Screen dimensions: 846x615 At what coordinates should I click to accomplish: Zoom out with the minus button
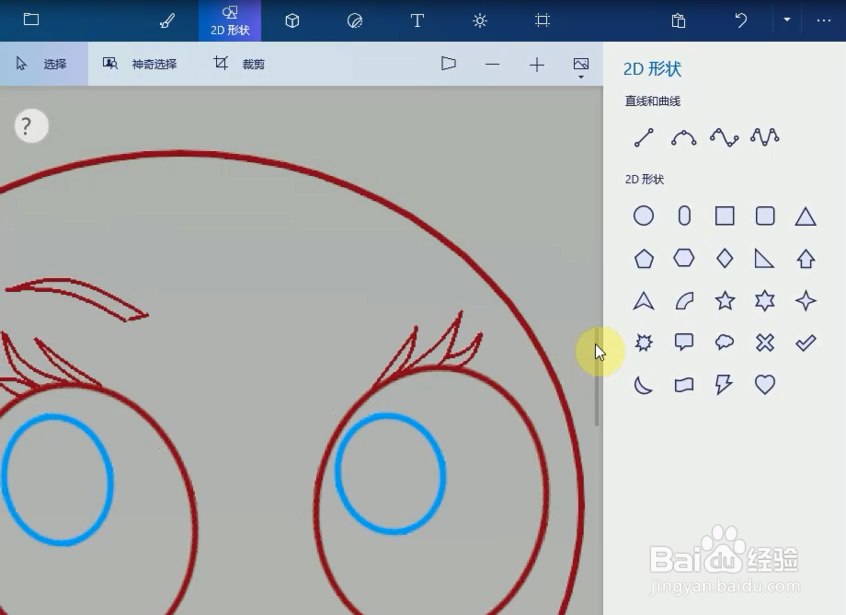tap(492, 65)
